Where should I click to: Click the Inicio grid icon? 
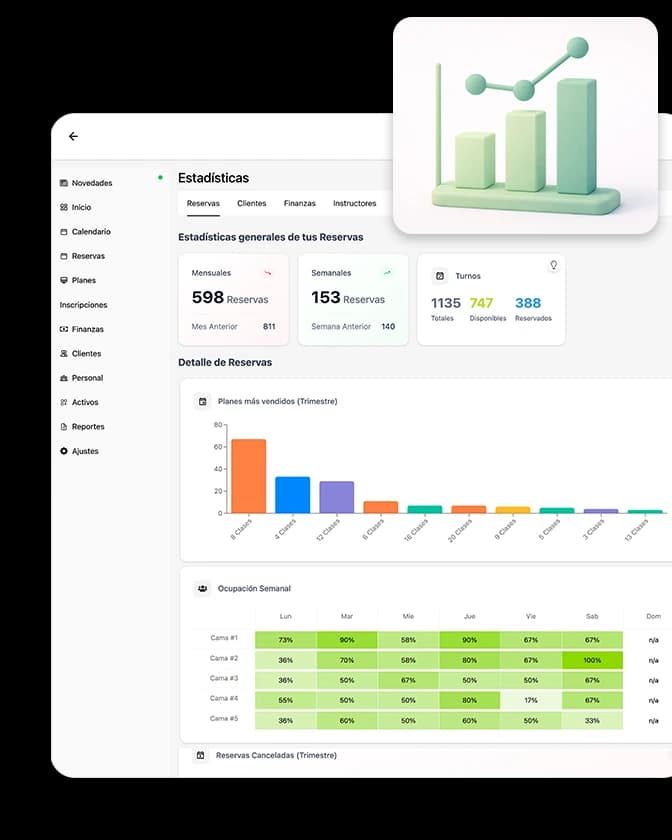(64, 207)
